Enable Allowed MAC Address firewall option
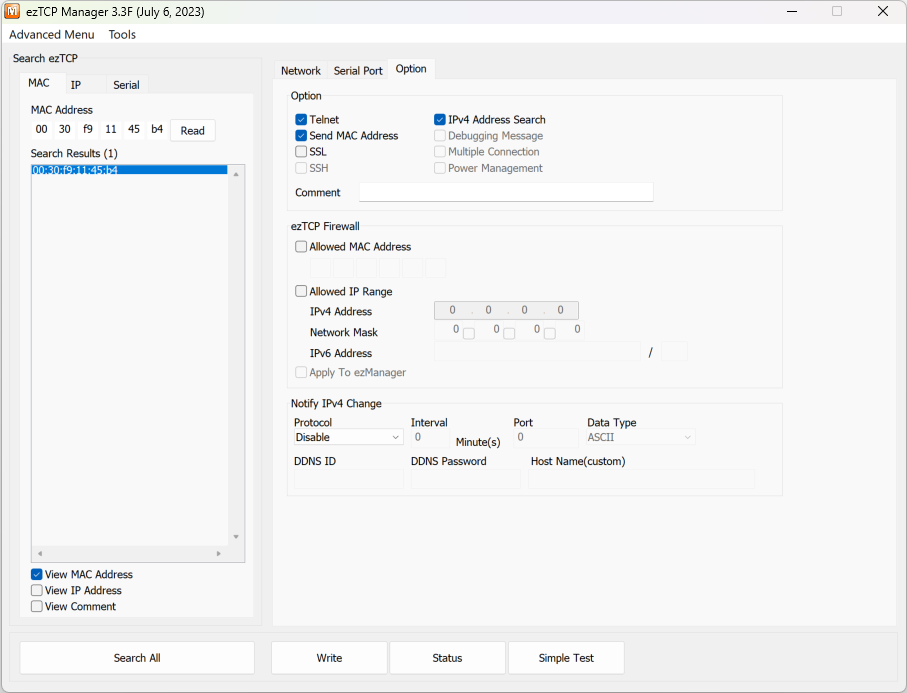This screenshot has width=907, height=693. tap(301, 247)
